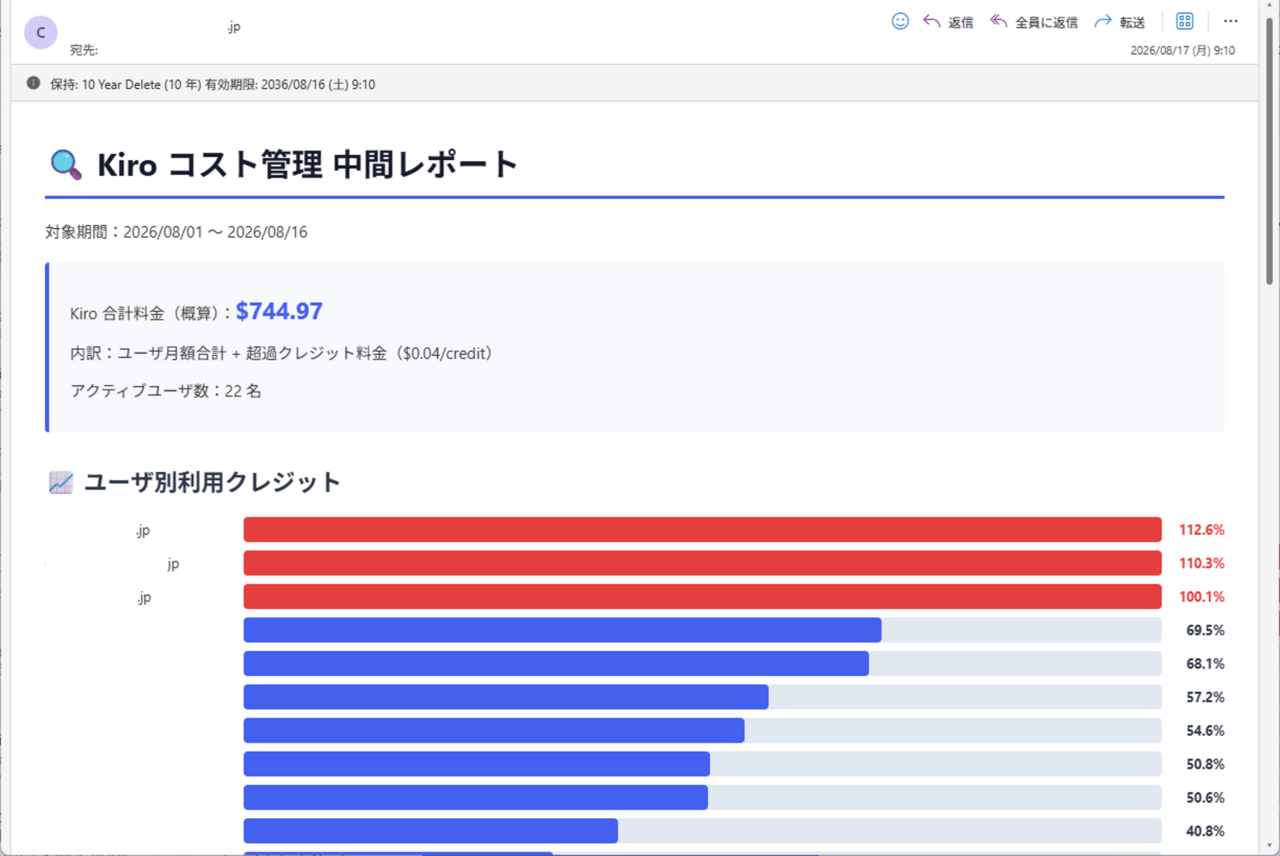Open the apps grid icon in header
The height and width of the screenshot is (856, 1280).
point(1185,21)
